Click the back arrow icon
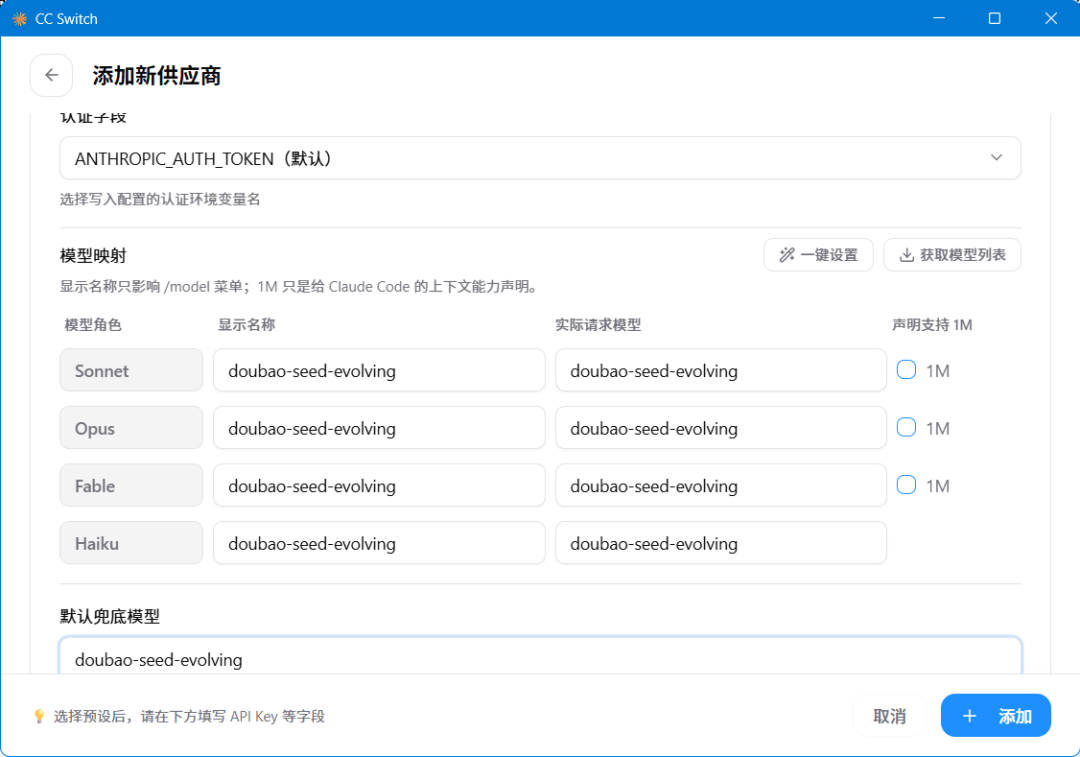The height and width of the screenshot is (757, 1080). [52, 75]
